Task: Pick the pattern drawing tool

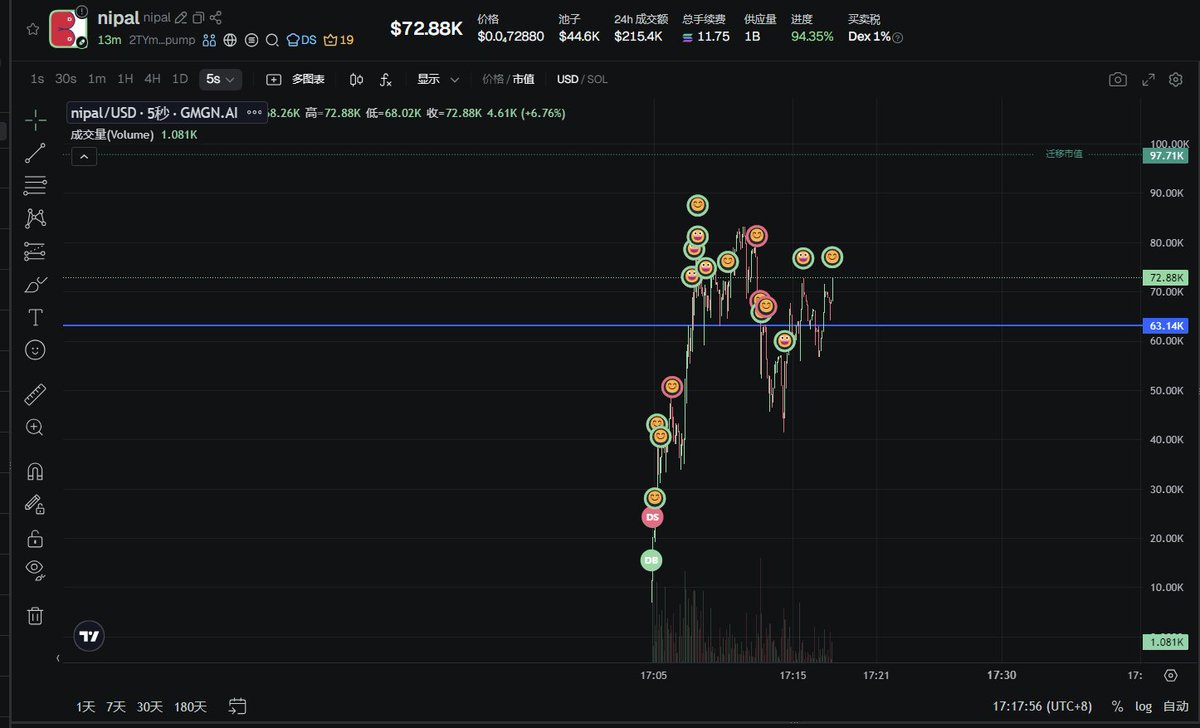Action: [35, 218]
